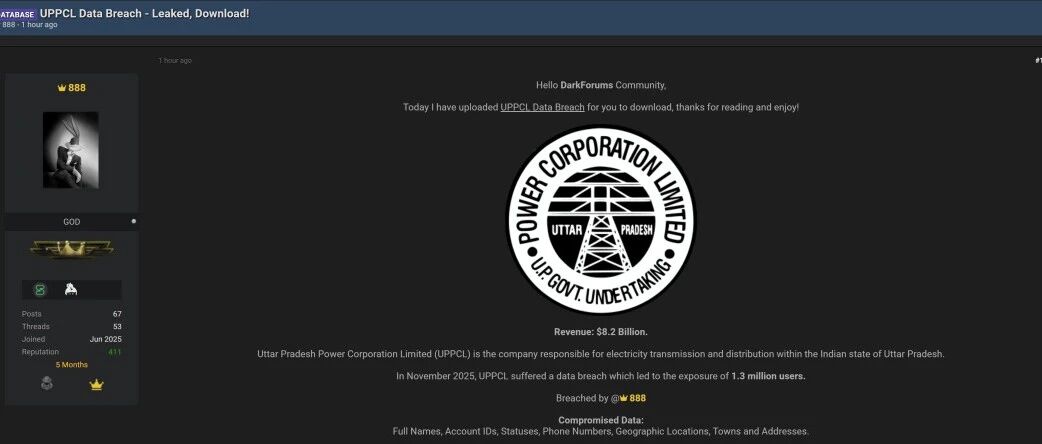The image size is (1042, 444).
Task: Click the gold crown icon below 5 Months
Action: click(96, 385)
